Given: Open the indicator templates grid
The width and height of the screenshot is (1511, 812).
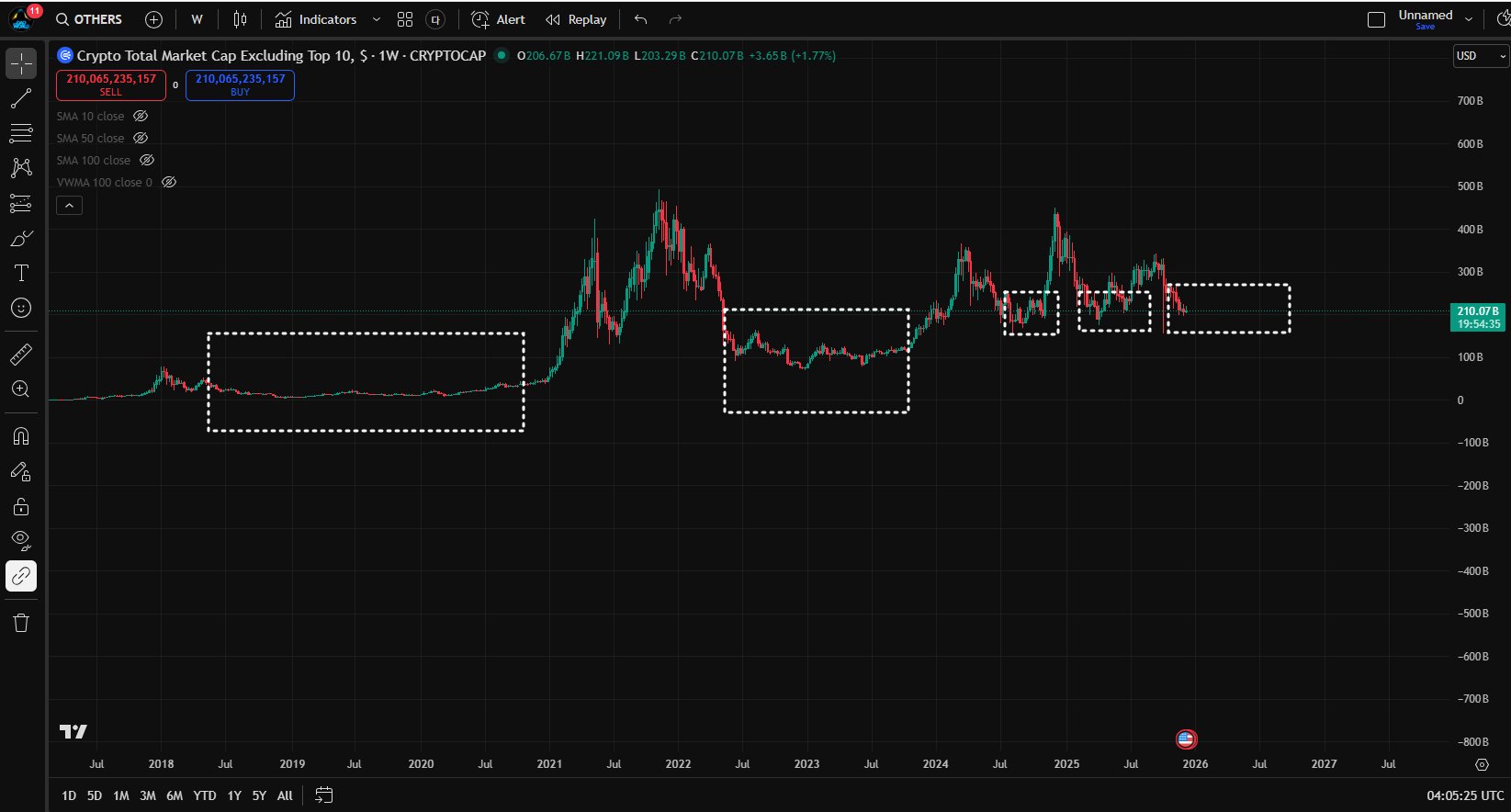Looking at the screenshot, I should coord(405,19).
